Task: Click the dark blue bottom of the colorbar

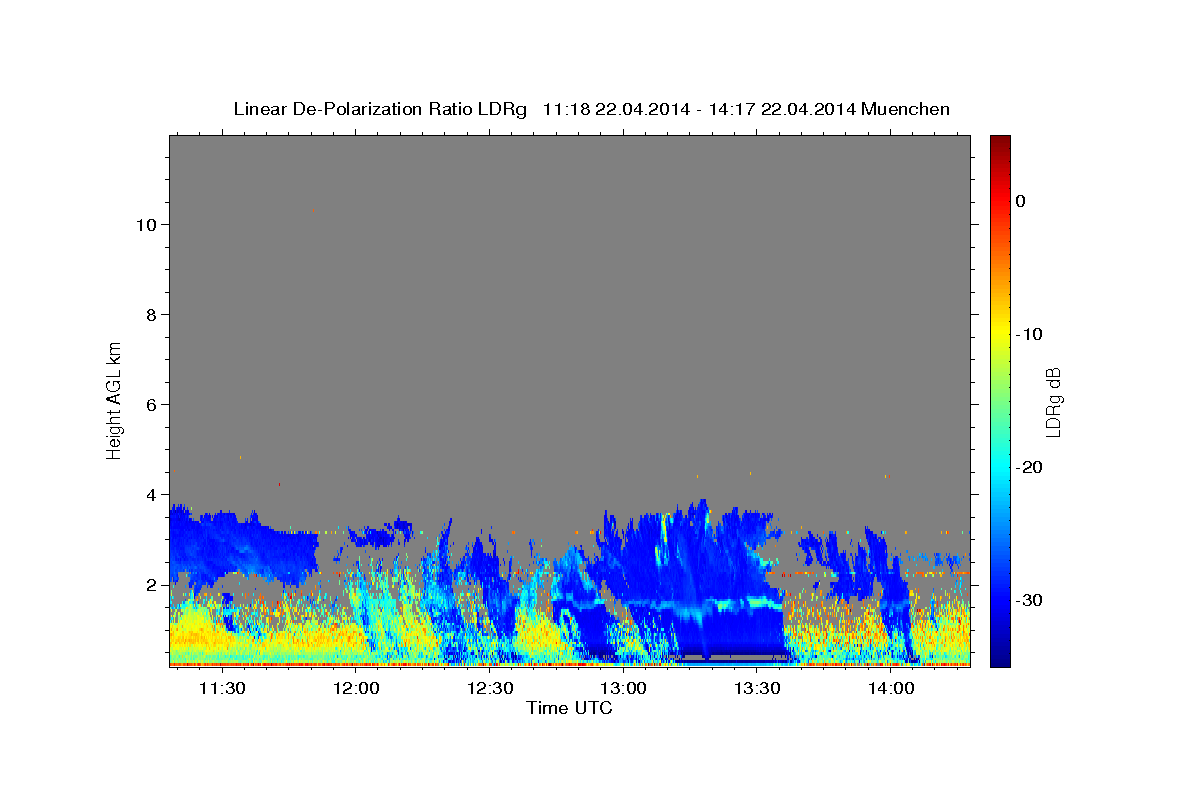Action: click(x=1000, y=656)
